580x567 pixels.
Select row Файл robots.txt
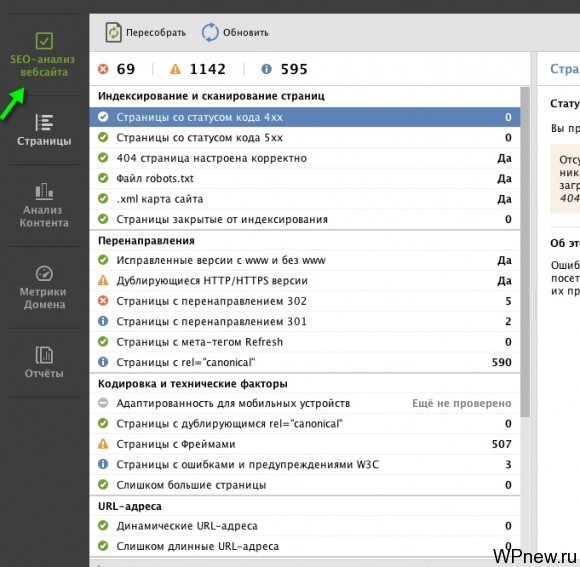(x=305, y=179)
